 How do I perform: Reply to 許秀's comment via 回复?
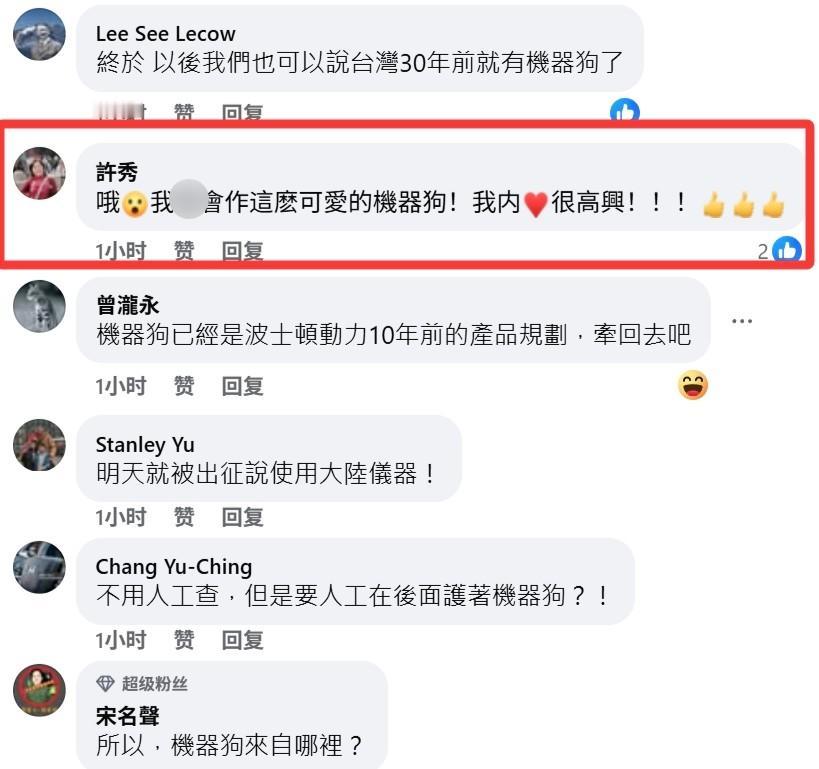tap(242, 251)
